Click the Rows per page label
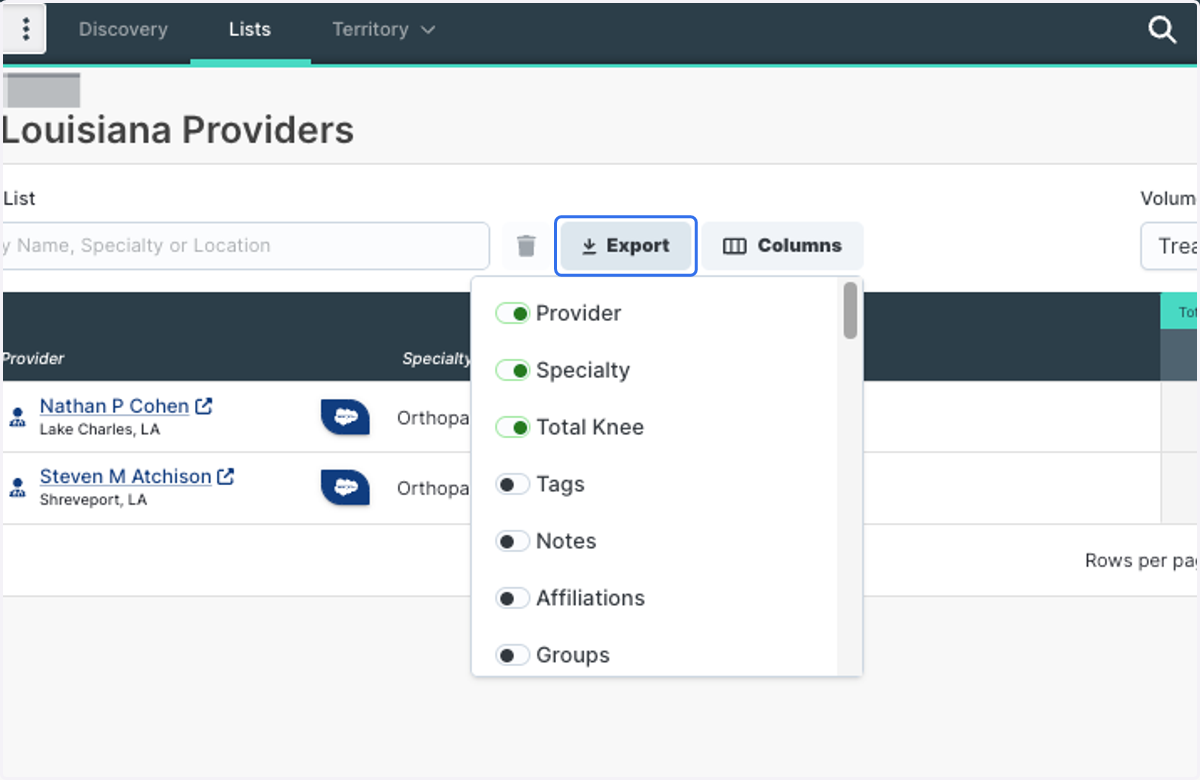The image size is (1200, 780). click(1142, 561)
